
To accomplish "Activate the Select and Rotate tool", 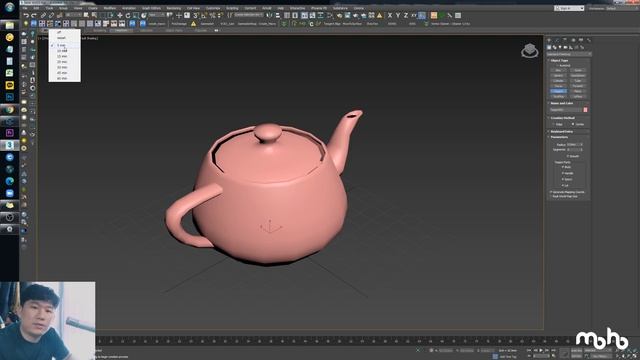I will tap(128, 16).
